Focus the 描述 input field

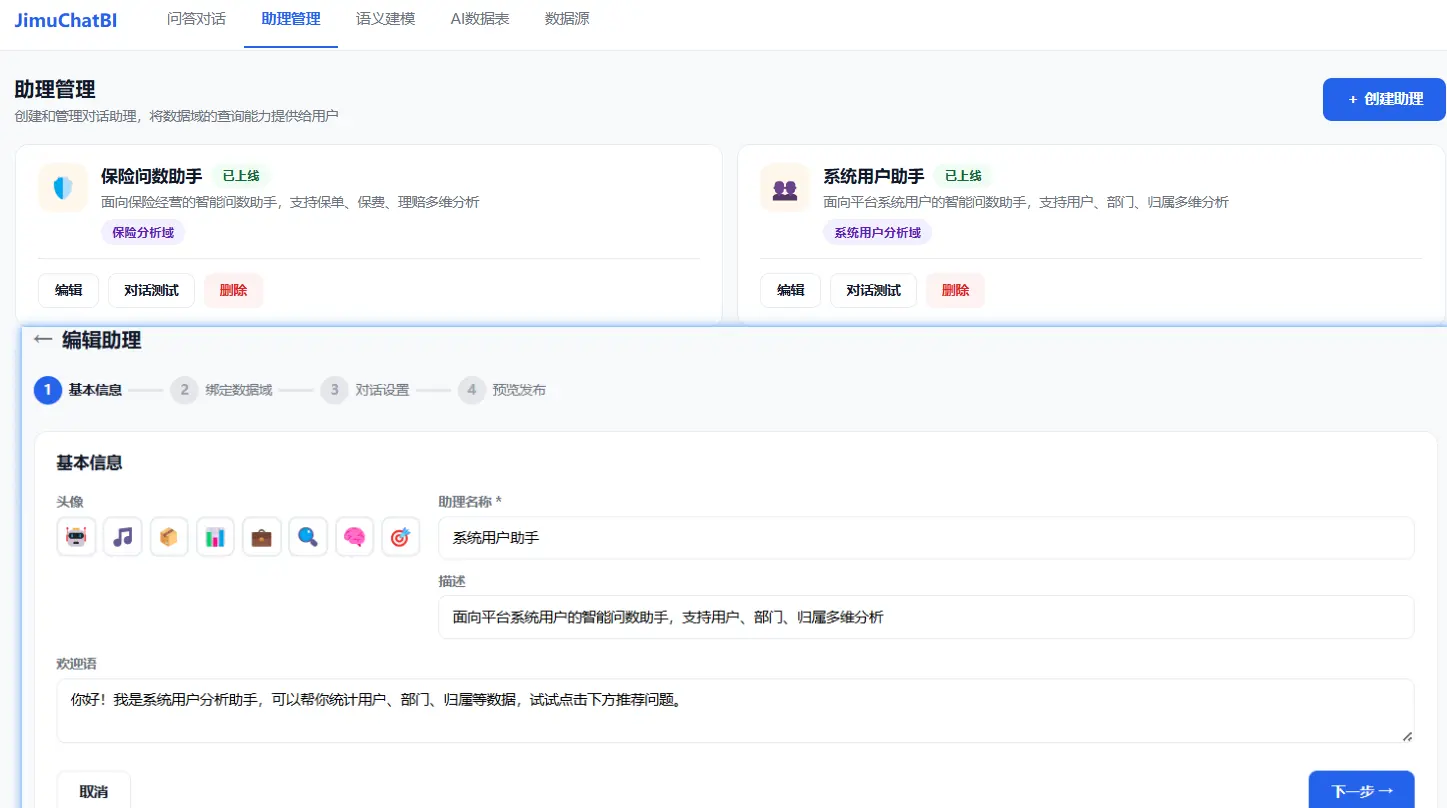926,617
